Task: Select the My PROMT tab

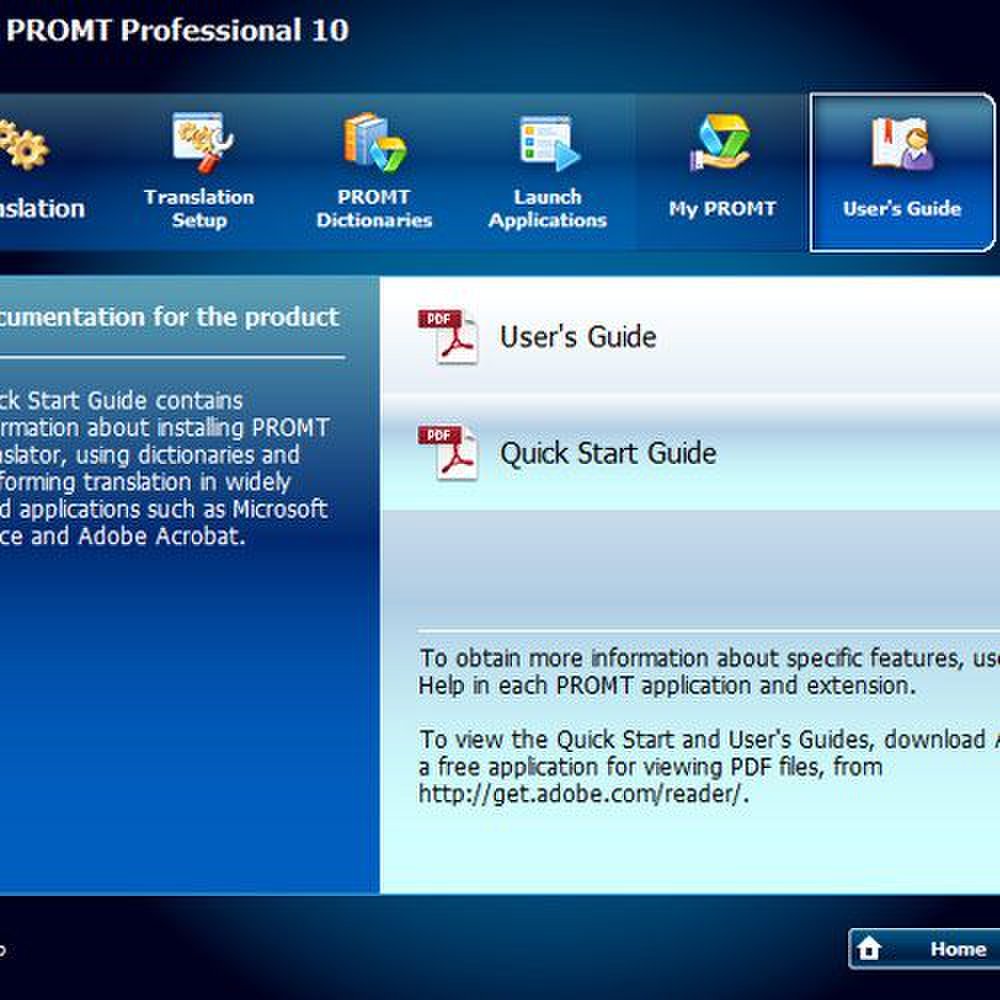Action: pos(722,172)
